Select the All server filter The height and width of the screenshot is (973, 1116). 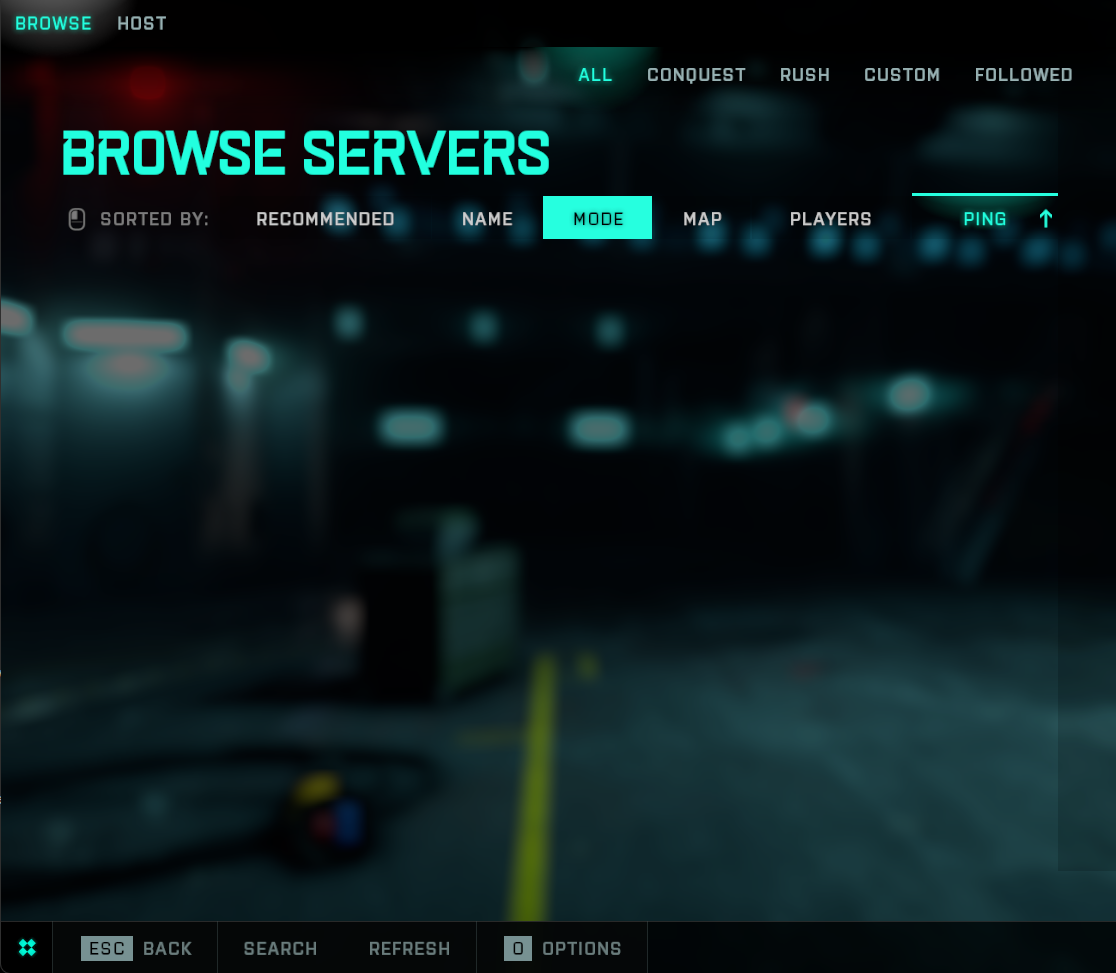(x=595, y=75)
